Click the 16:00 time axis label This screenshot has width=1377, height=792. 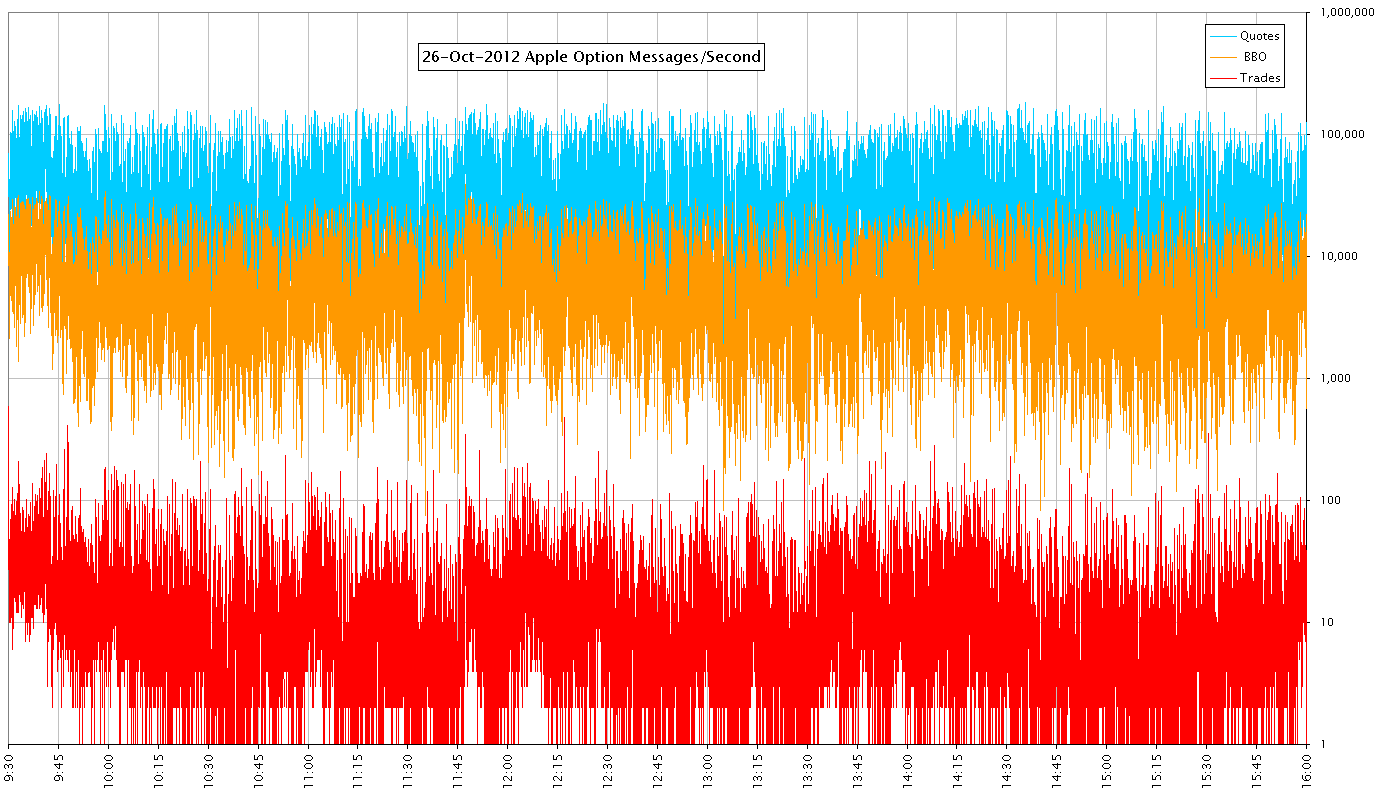click(x=1308, y=769)
